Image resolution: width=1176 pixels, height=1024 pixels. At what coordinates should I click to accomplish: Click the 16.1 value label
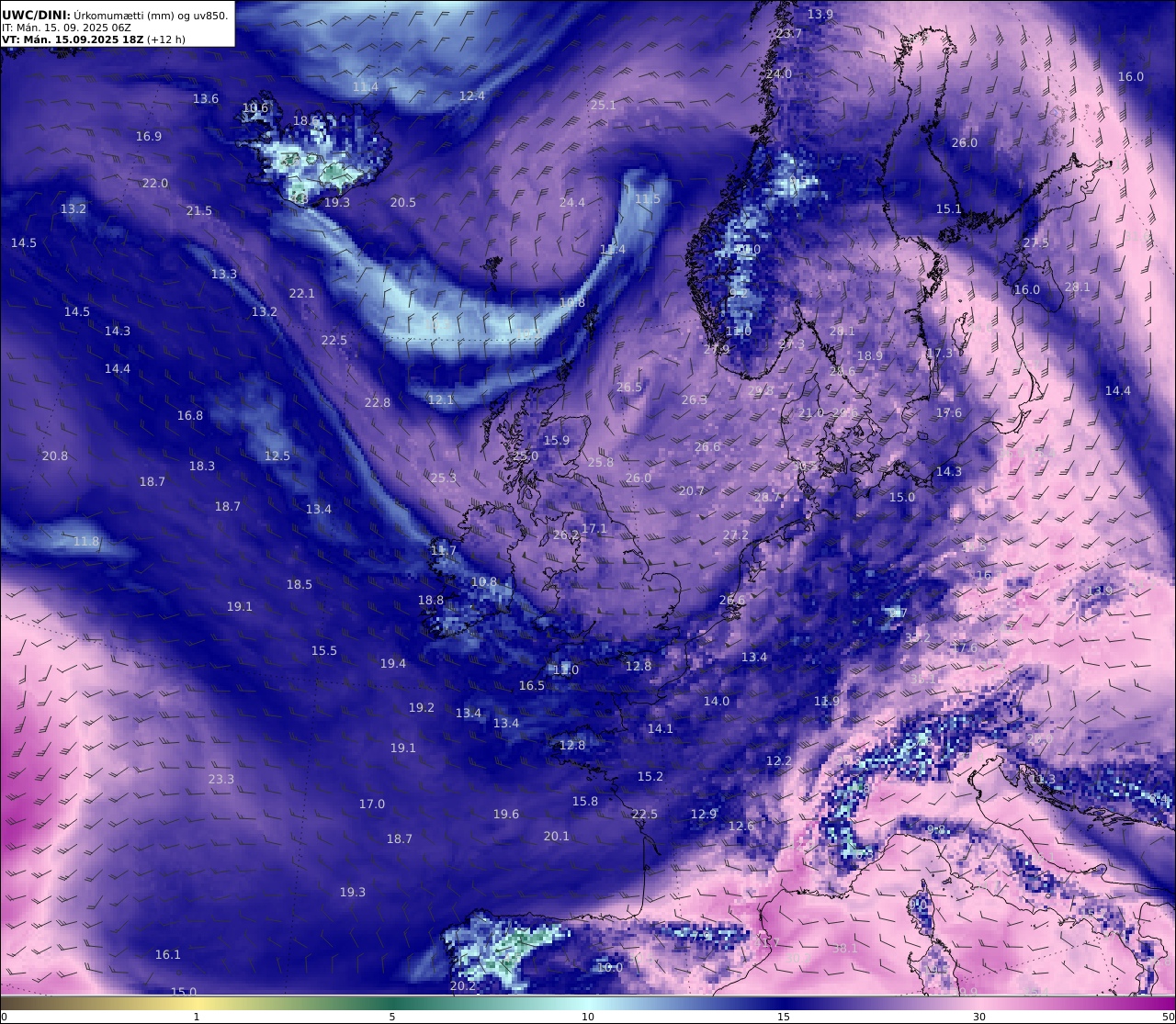168,954
